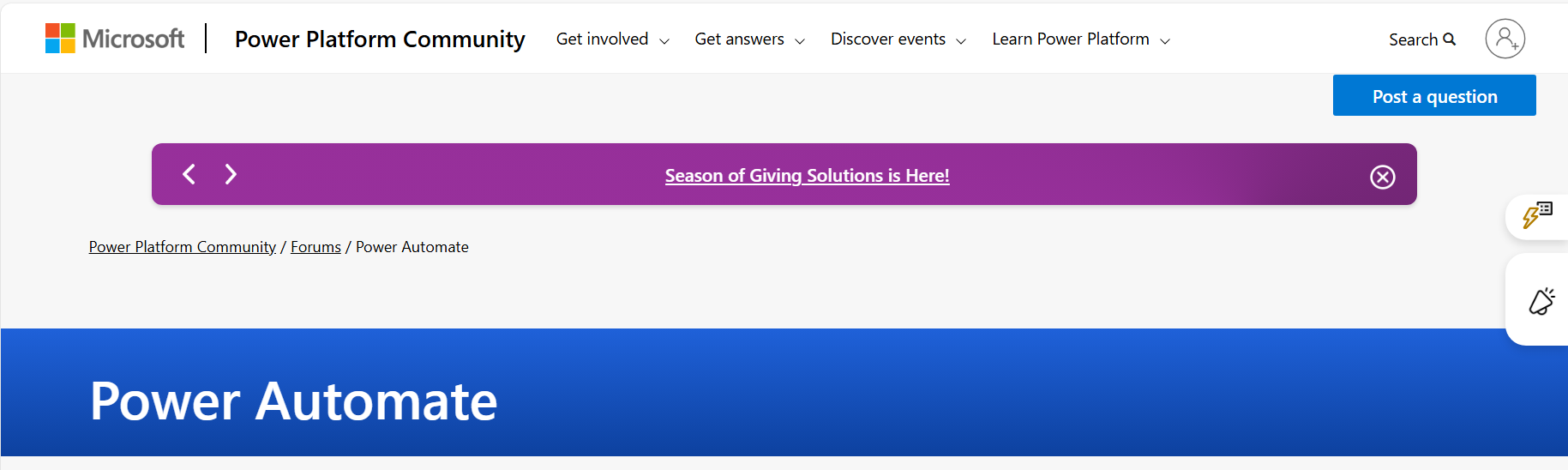
Task: Show previous announcement with left arrow
Action: point(189,174)
